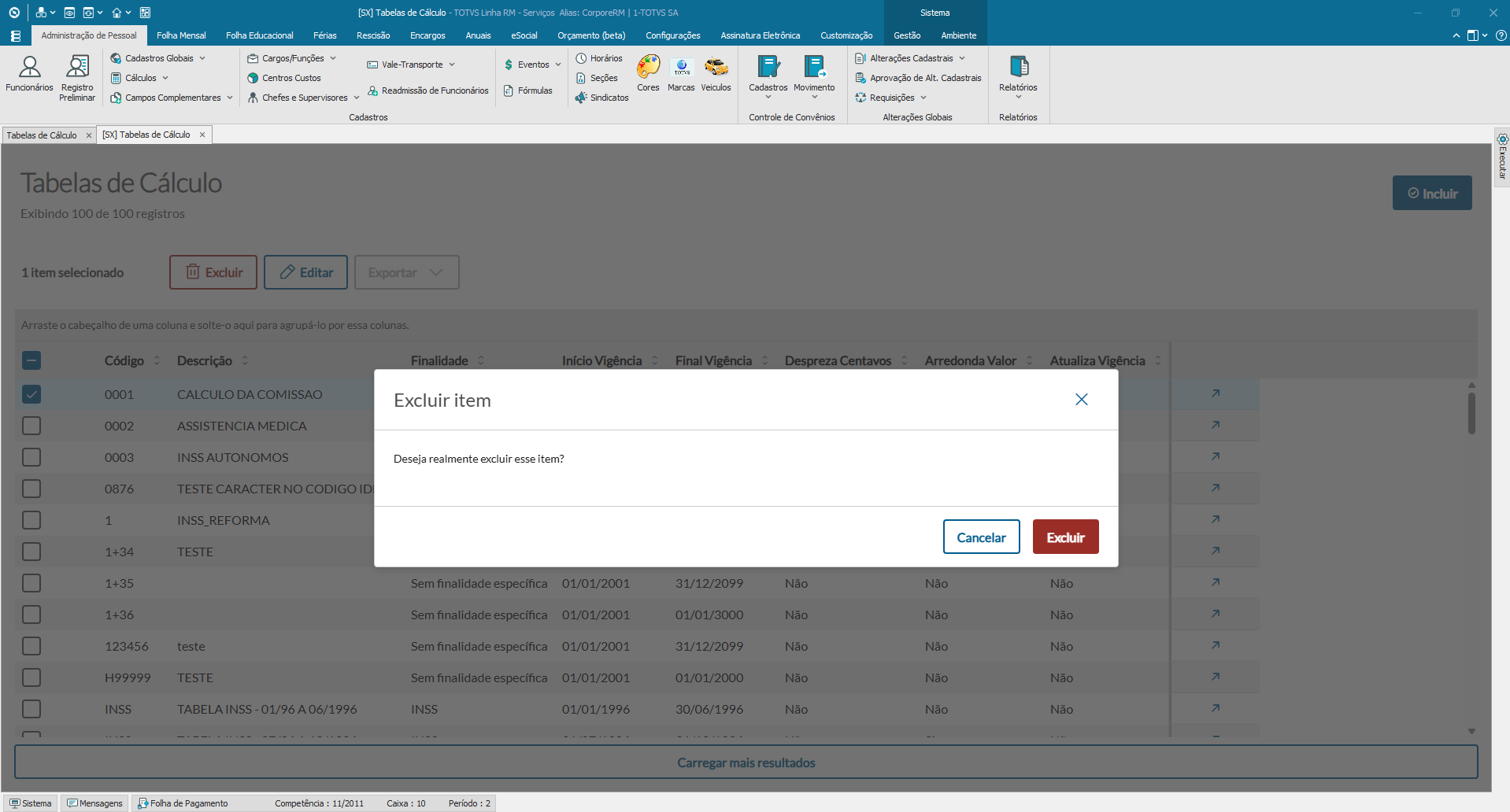The image size is (1510, 812).
Task: Open the Fórmulas ribbon item
Action: click(528, 90)
